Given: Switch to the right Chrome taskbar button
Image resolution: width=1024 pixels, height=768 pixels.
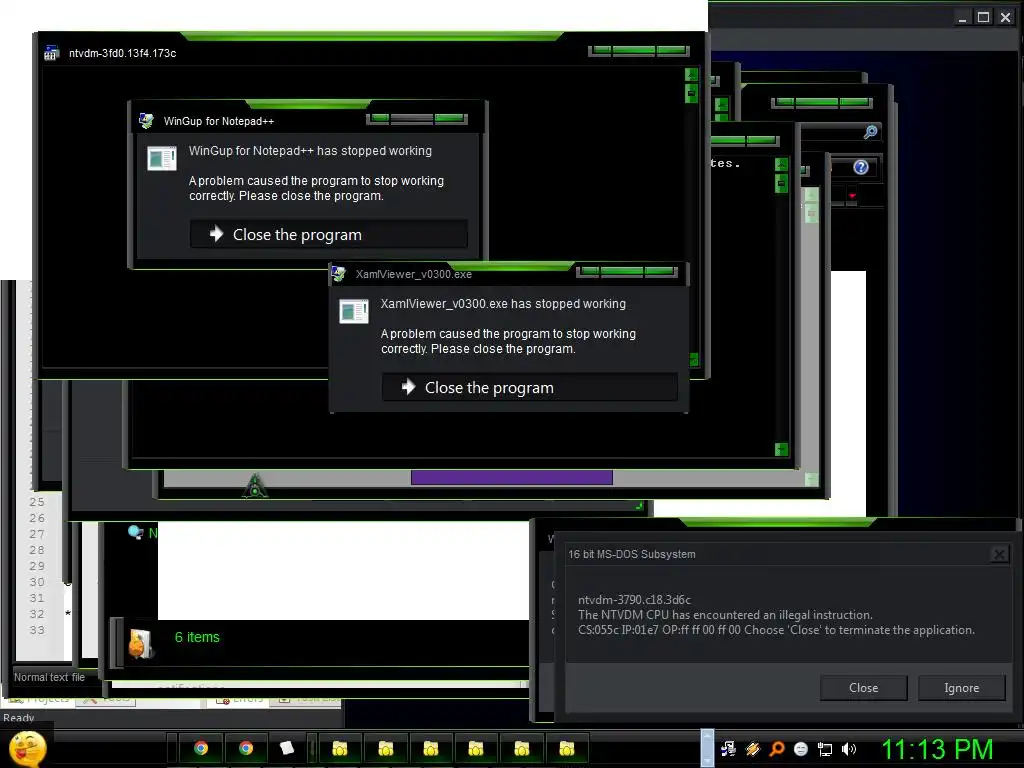Looking at the screenshot, I should click(246, 748).
